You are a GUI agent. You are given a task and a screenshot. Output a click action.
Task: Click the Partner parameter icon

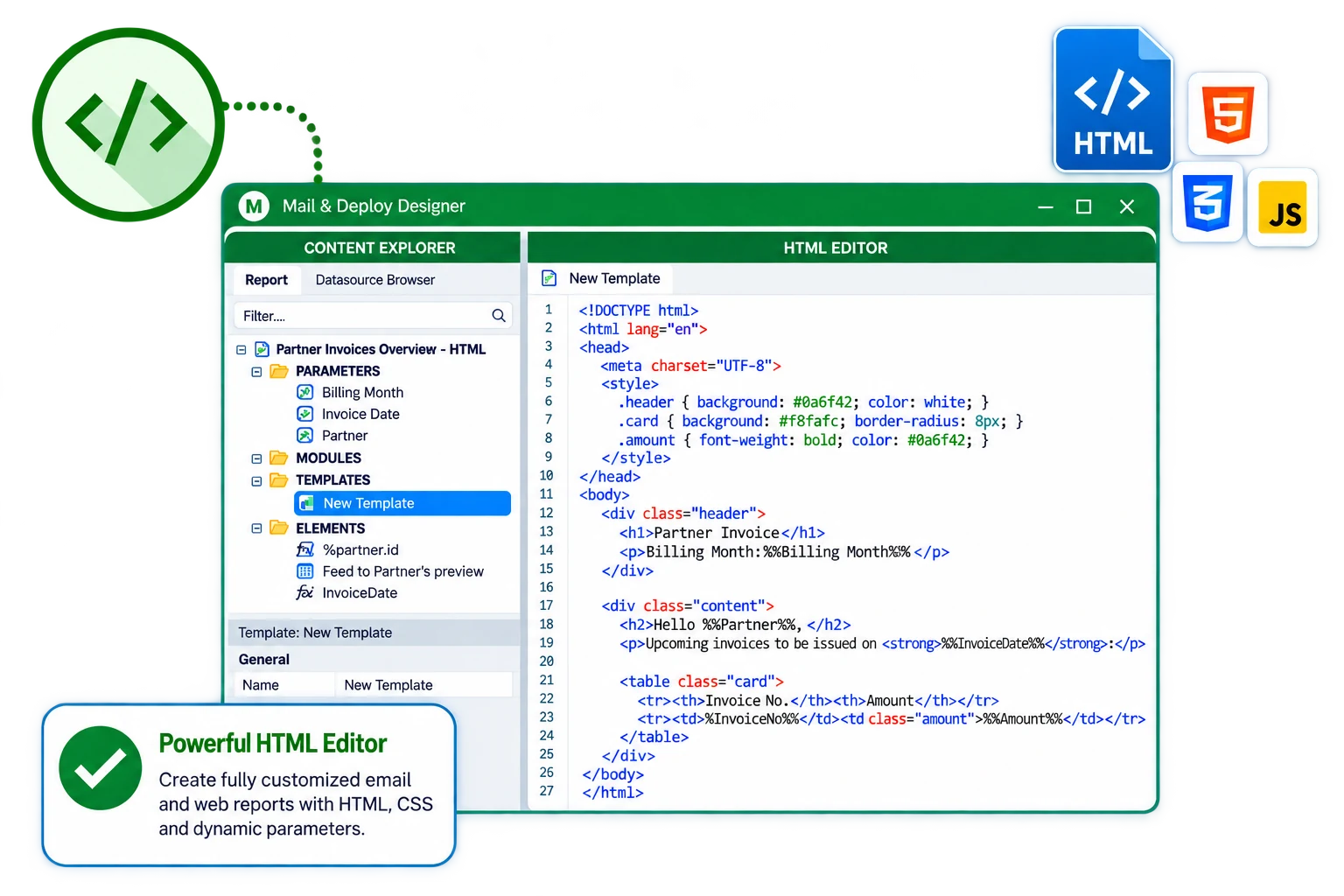304,435
